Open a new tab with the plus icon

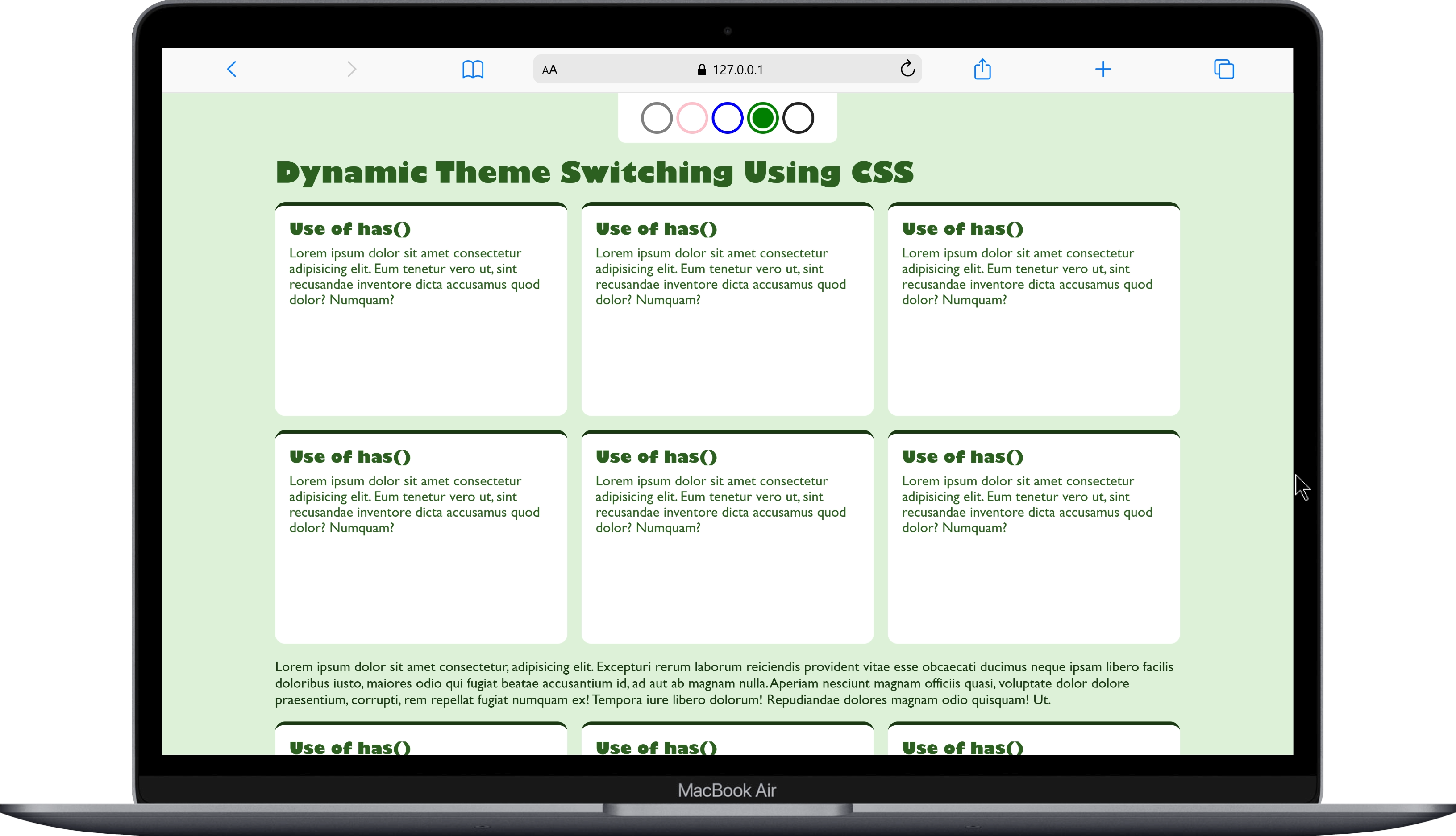pyautogui.click(x=1103, y=69)
